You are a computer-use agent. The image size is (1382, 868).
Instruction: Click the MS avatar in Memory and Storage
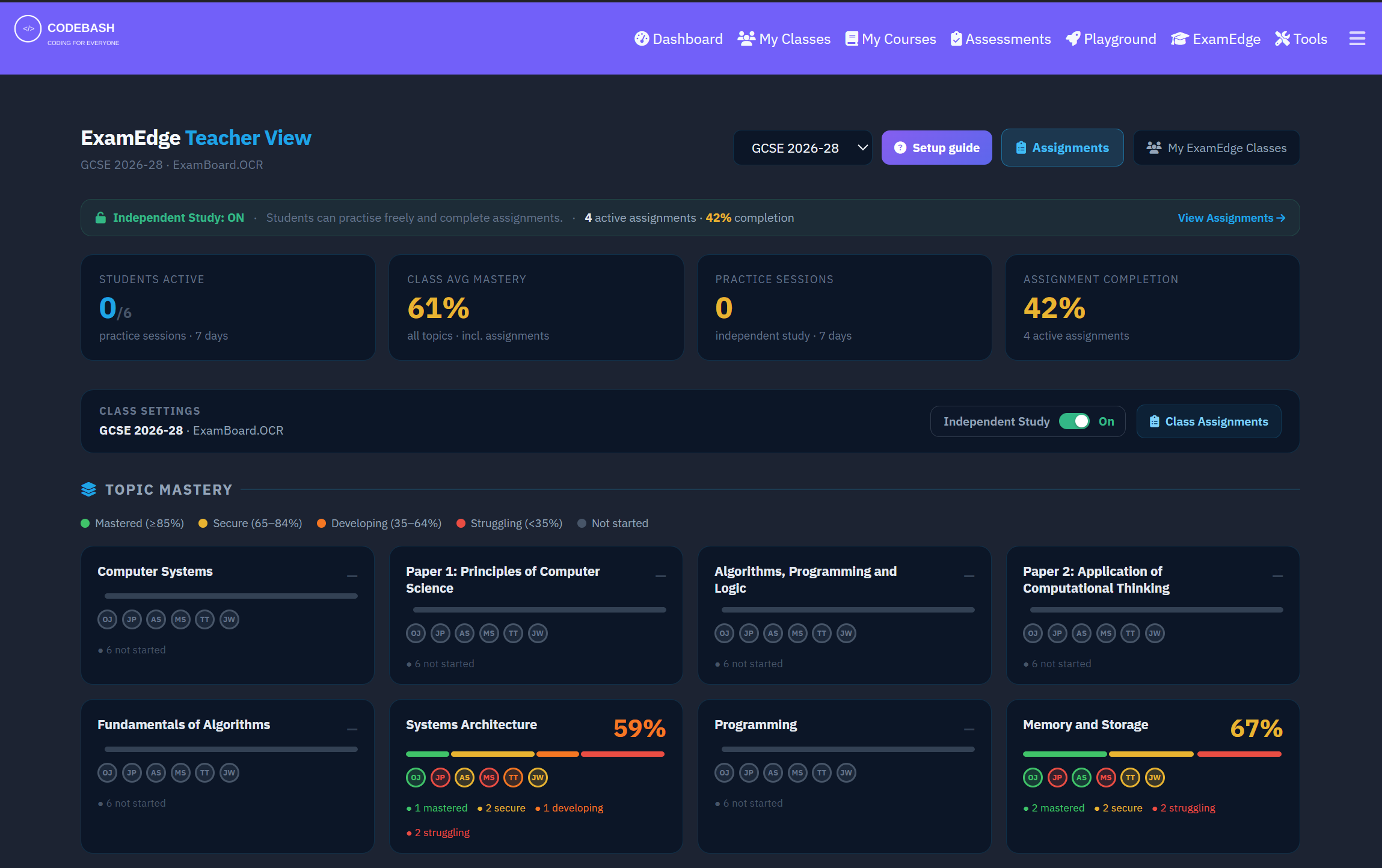click(1106, 777)
